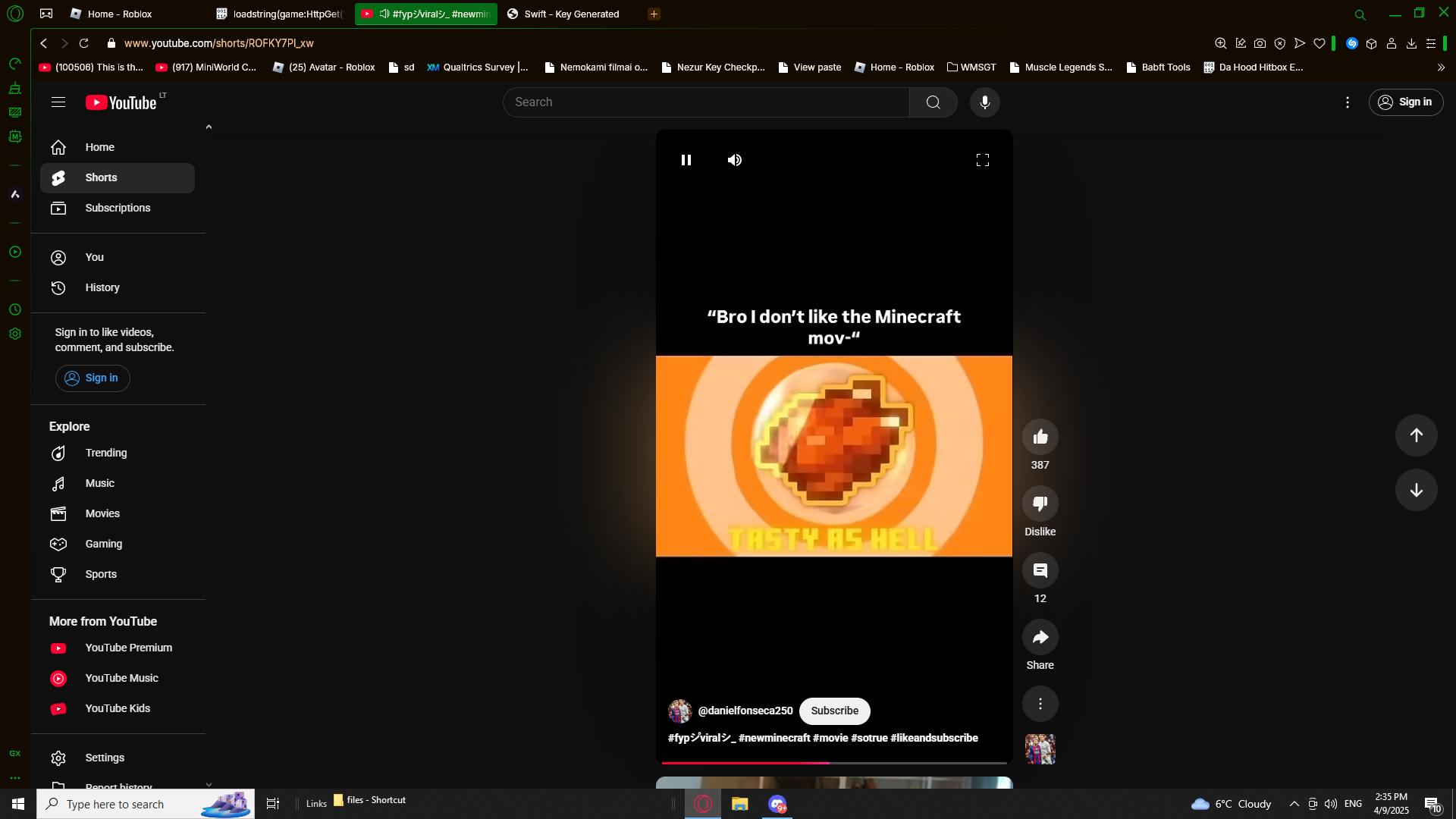This screenshot has height=819, width=1456.
Task: Switch to Swift - Key Generated tab
Action: click(x=570, y=14)
